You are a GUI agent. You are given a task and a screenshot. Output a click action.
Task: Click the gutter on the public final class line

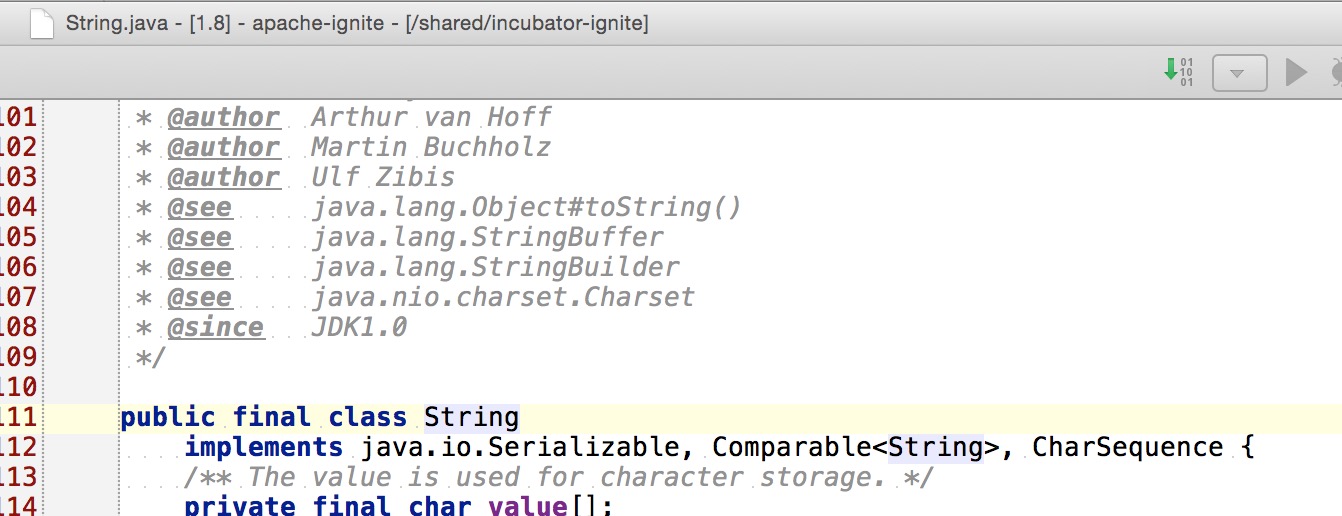click(80, 417)
